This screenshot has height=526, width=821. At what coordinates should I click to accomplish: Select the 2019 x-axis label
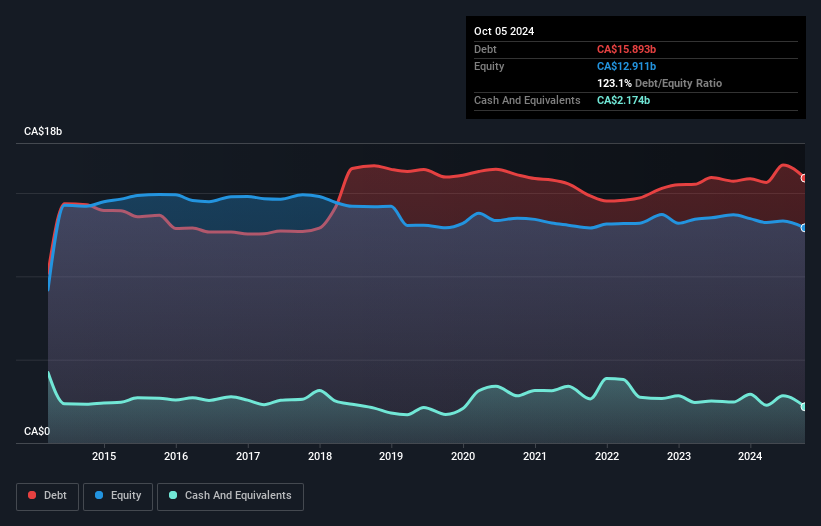(x=391, y=456)
